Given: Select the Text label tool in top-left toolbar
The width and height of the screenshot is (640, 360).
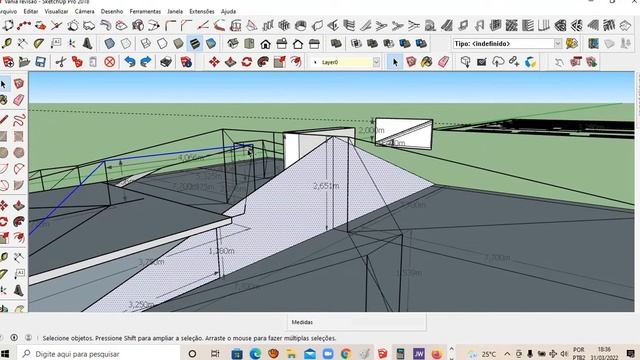Looking at the screenshot, I should (x=56, y=43).
